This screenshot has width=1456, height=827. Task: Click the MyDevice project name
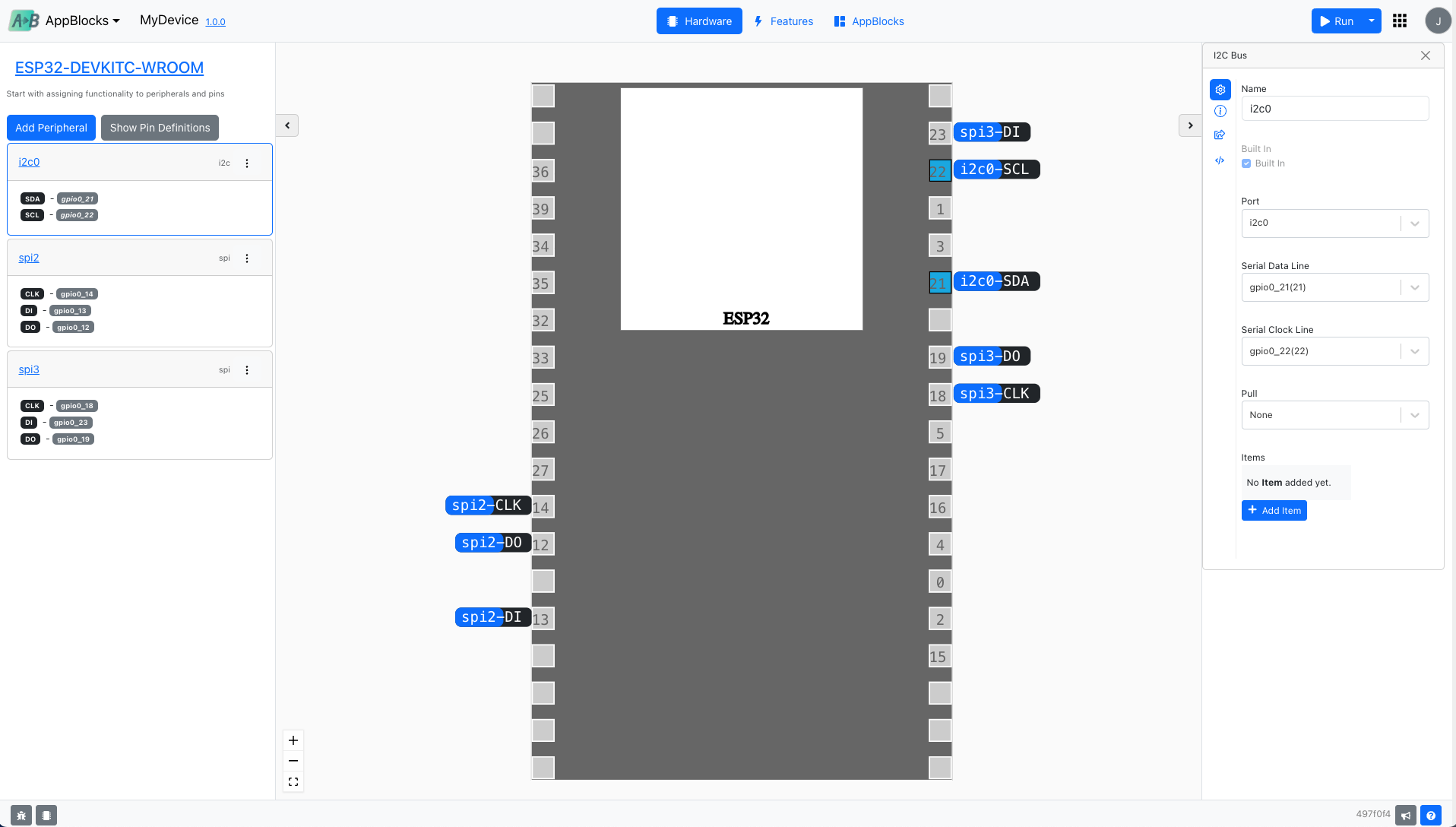[169, 21]
